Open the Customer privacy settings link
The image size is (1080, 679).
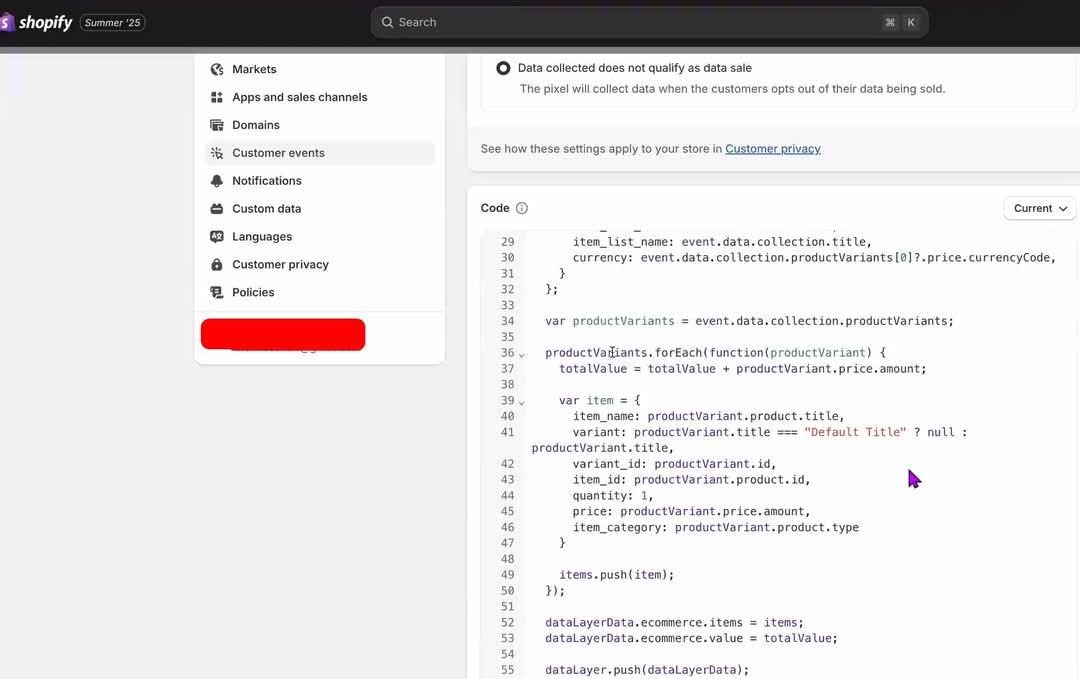771,148
